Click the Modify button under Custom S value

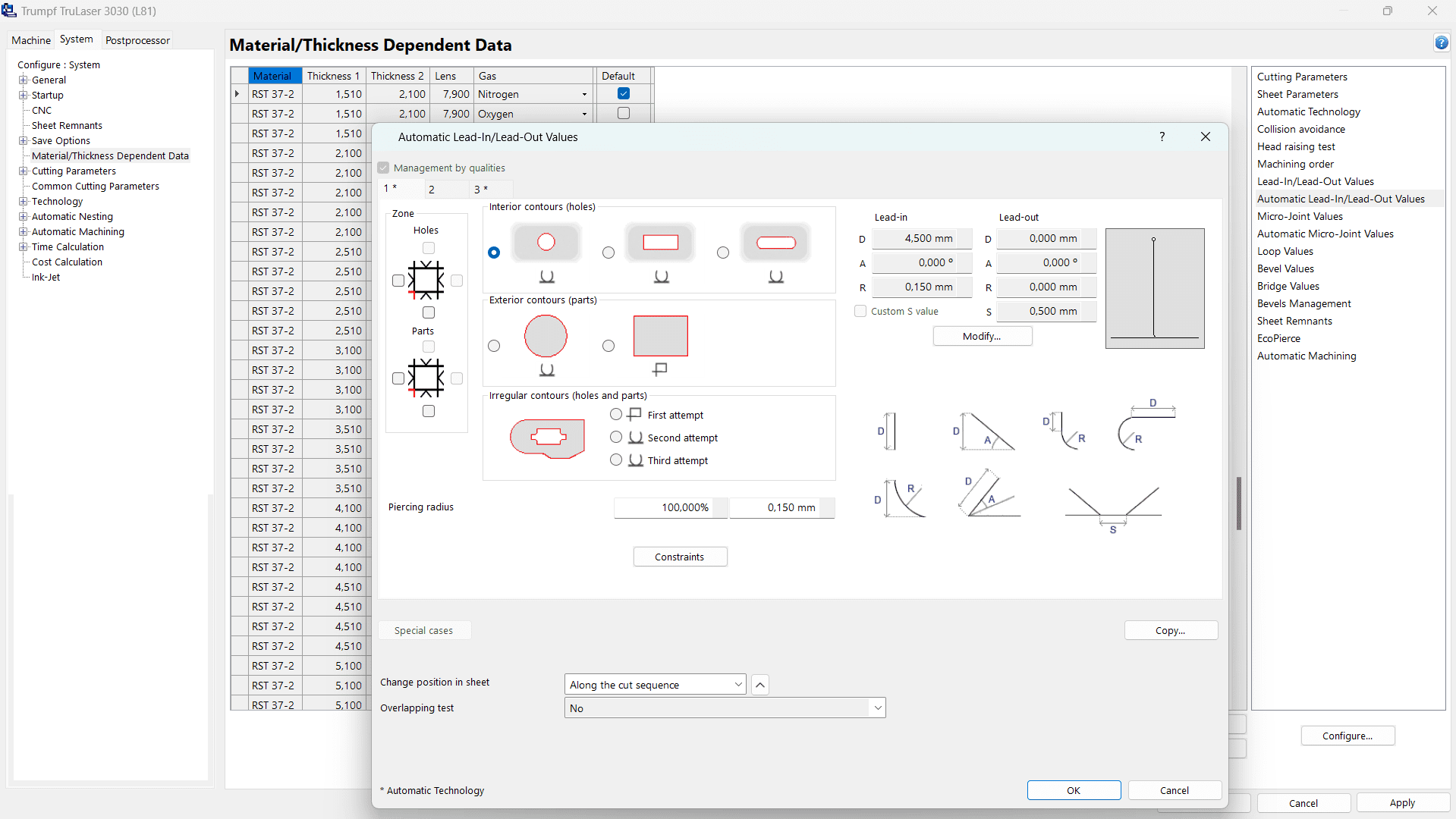[x=982, y=336]
